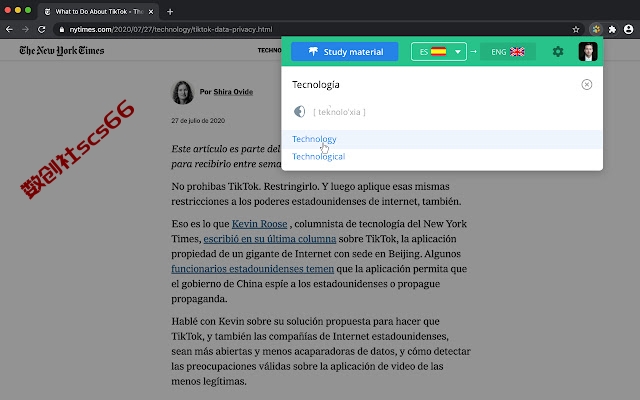Screen dimensions: 640x400
Task: Open the Chrome extensions puzzle icon
Action: click(x=612, y=29)
